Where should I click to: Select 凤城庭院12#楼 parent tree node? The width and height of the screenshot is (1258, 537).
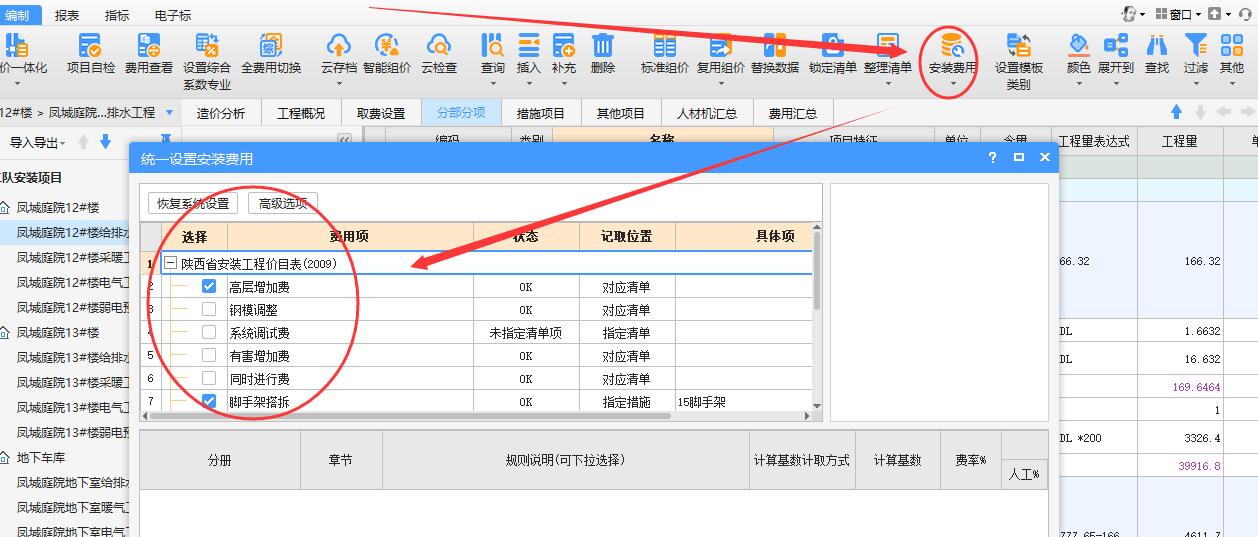tap(58, 207)
